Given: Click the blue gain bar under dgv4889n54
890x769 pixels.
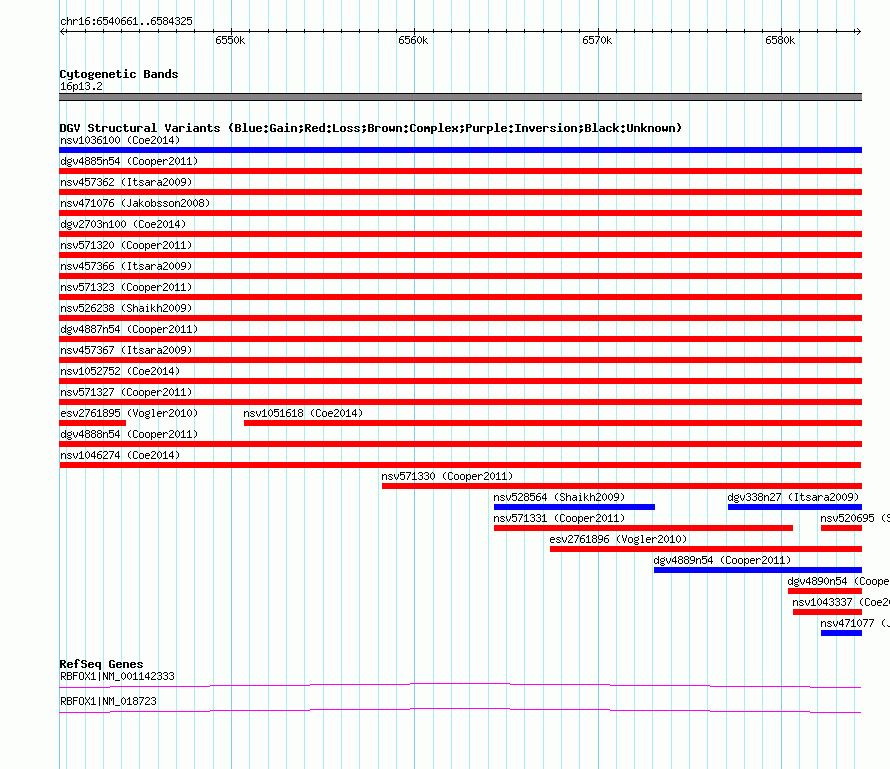Looking at the screenshot, I should 758,570.
